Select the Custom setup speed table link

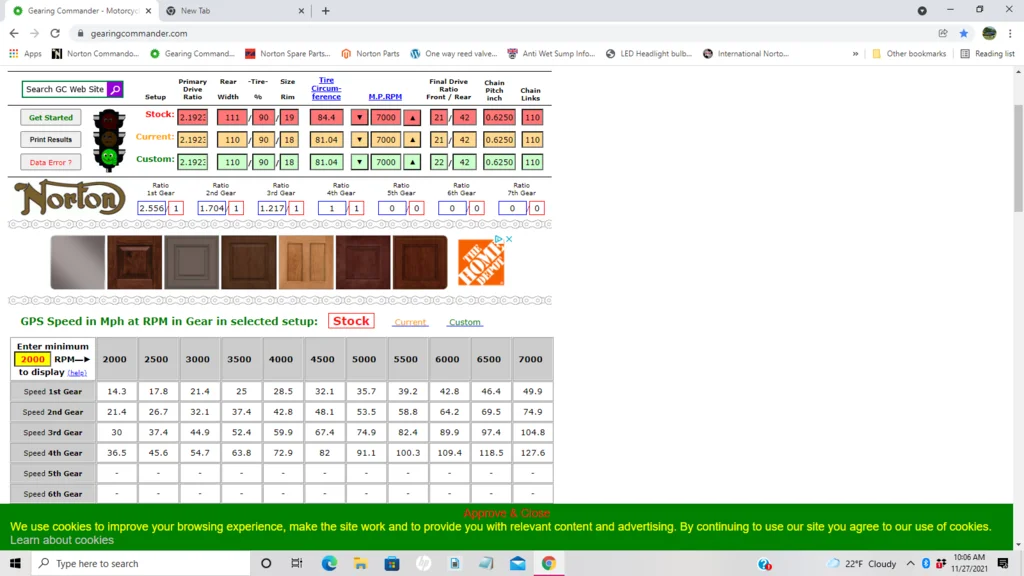(x=464, y=322)
